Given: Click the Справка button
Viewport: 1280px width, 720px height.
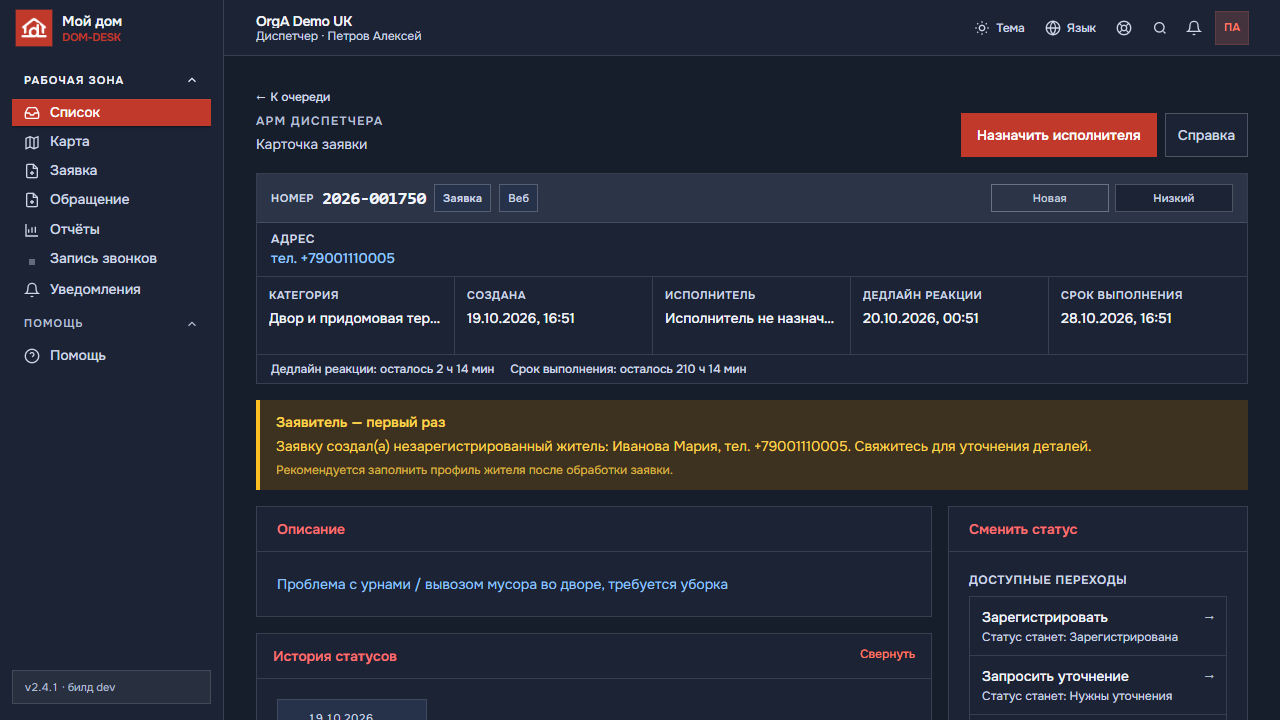Looking at the screenshot, I should (x=1206, y=135).
